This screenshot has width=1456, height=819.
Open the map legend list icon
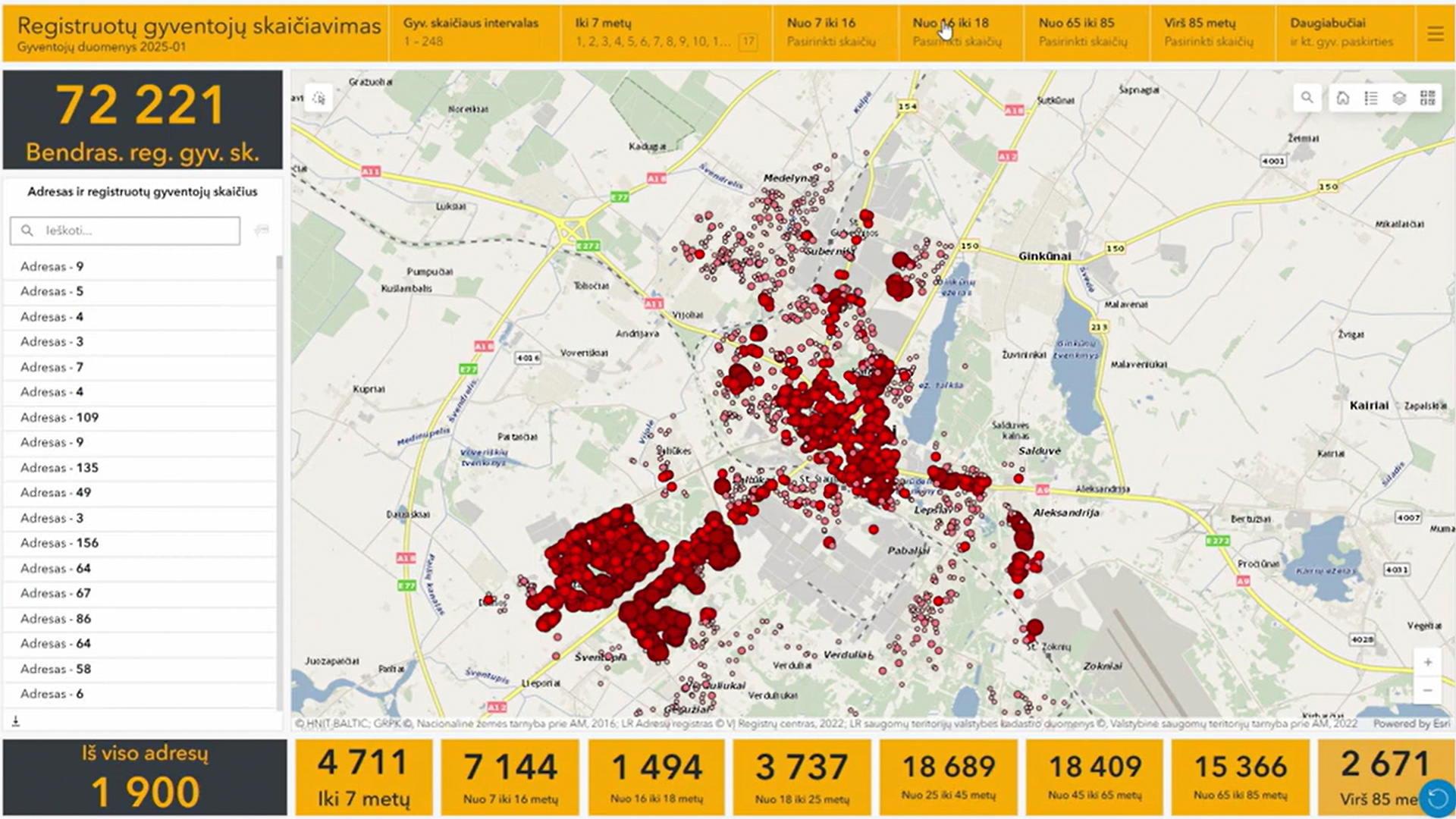click(1371, 98)
